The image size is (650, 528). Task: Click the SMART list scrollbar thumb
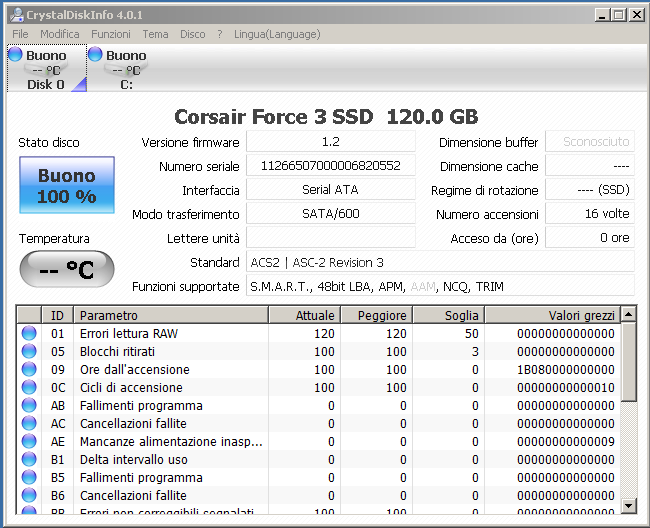click(628, 362)
